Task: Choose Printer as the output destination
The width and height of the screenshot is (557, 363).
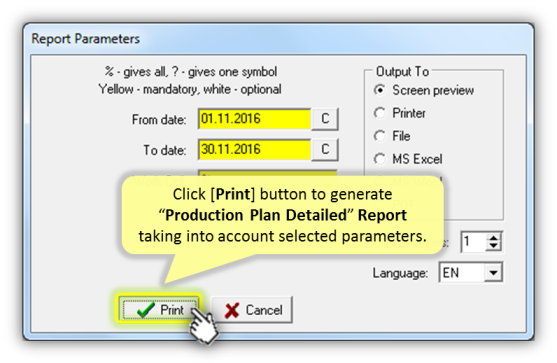Action: [x=380, y=113]
